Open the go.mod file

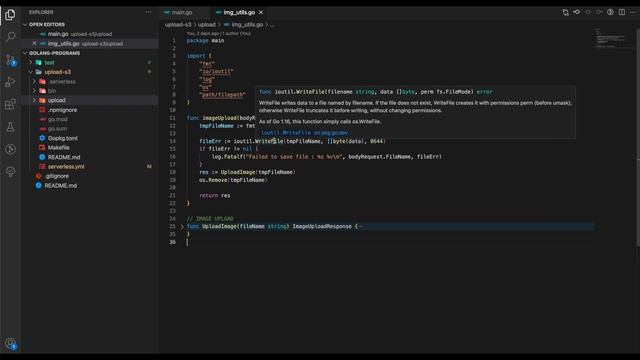click(x=58, y=119)
